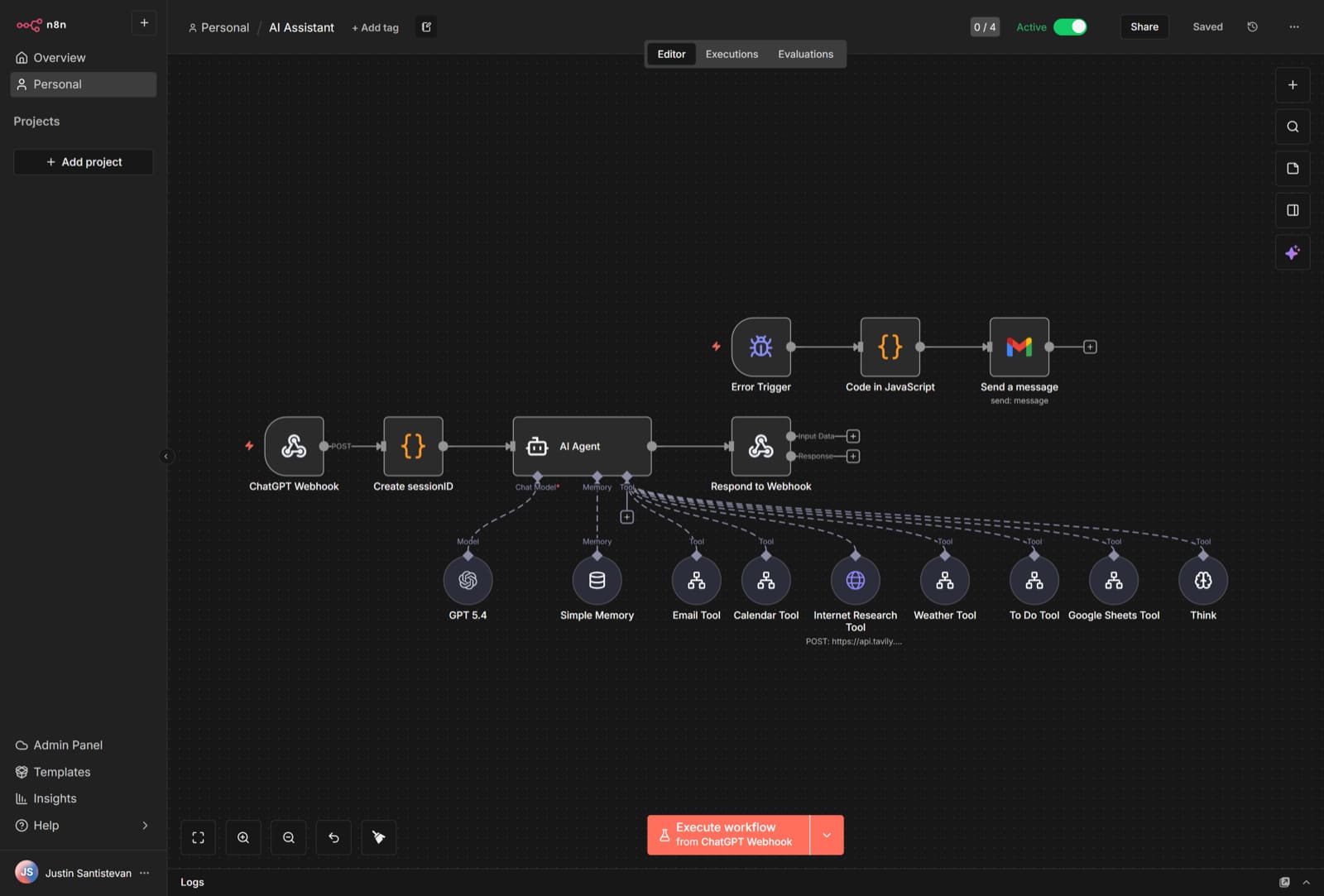Open the workflow more options menu

[1294, 26]
